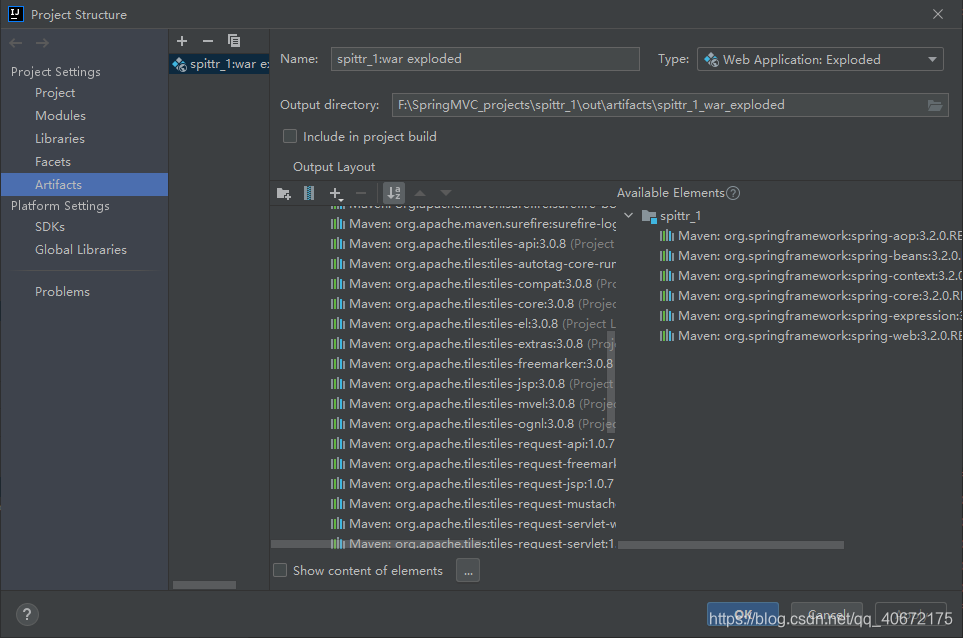Image resolution: width=963 pixels, height=638 pixels.
Task: Select Maven spring-web available element
Action: pos(811,336)
